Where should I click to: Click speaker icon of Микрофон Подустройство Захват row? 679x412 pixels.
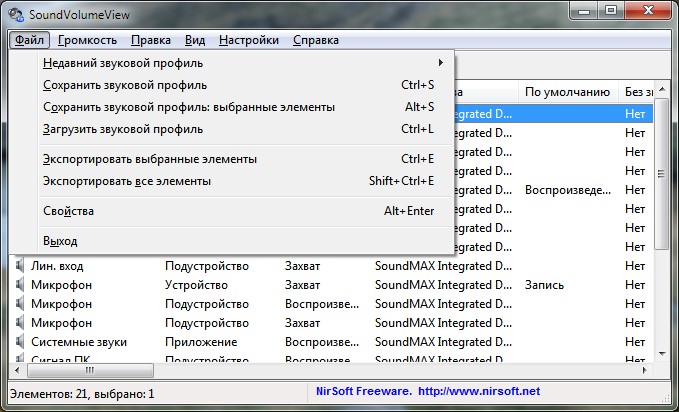coord(20,323)
